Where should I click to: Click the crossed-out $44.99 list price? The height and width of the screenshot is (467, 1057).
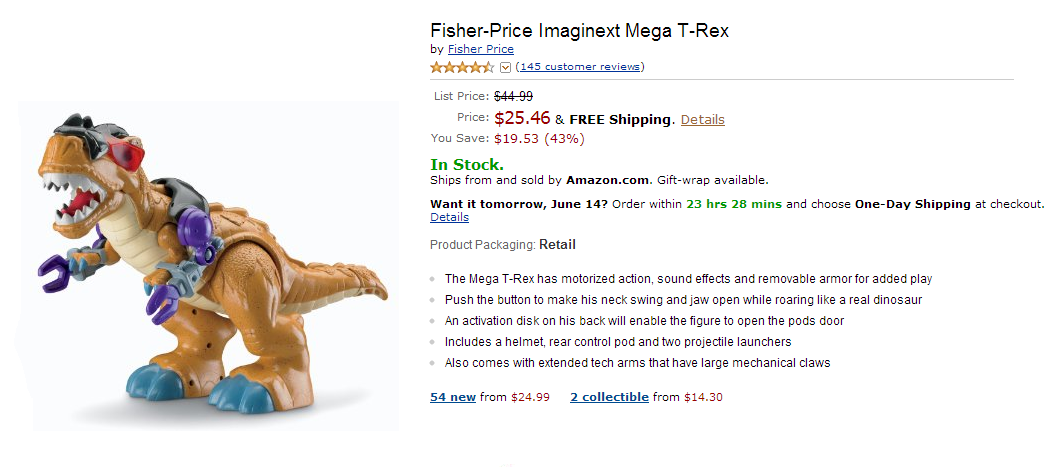pyautogui.click(x=513, y=96)
